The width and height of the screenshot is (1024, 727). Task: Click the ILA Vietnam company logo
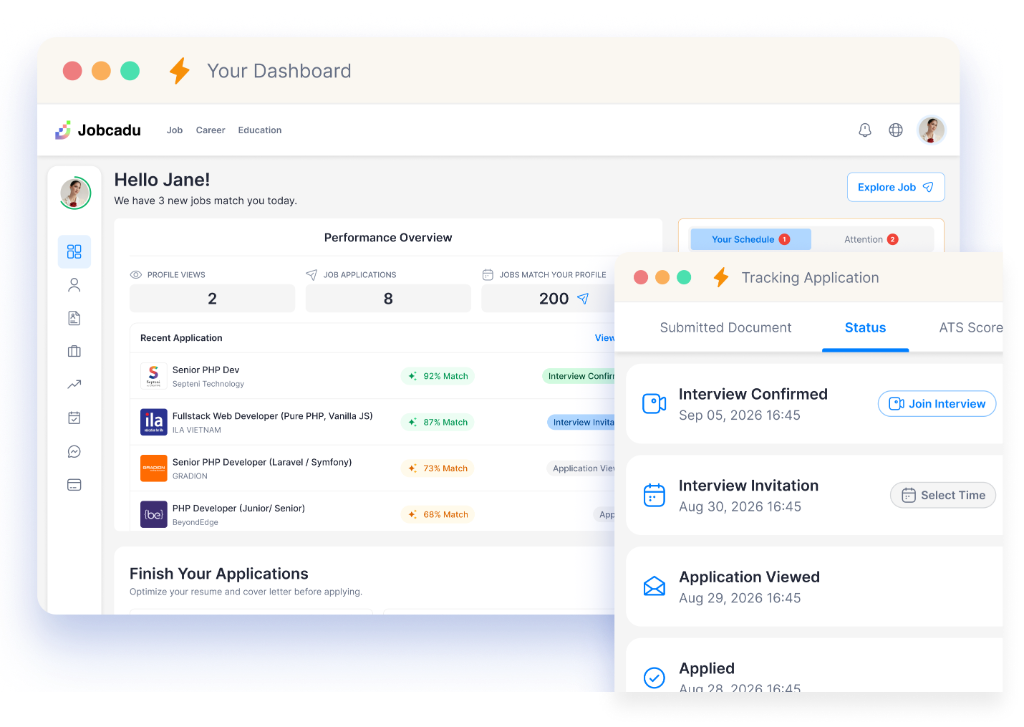point(153,422)
